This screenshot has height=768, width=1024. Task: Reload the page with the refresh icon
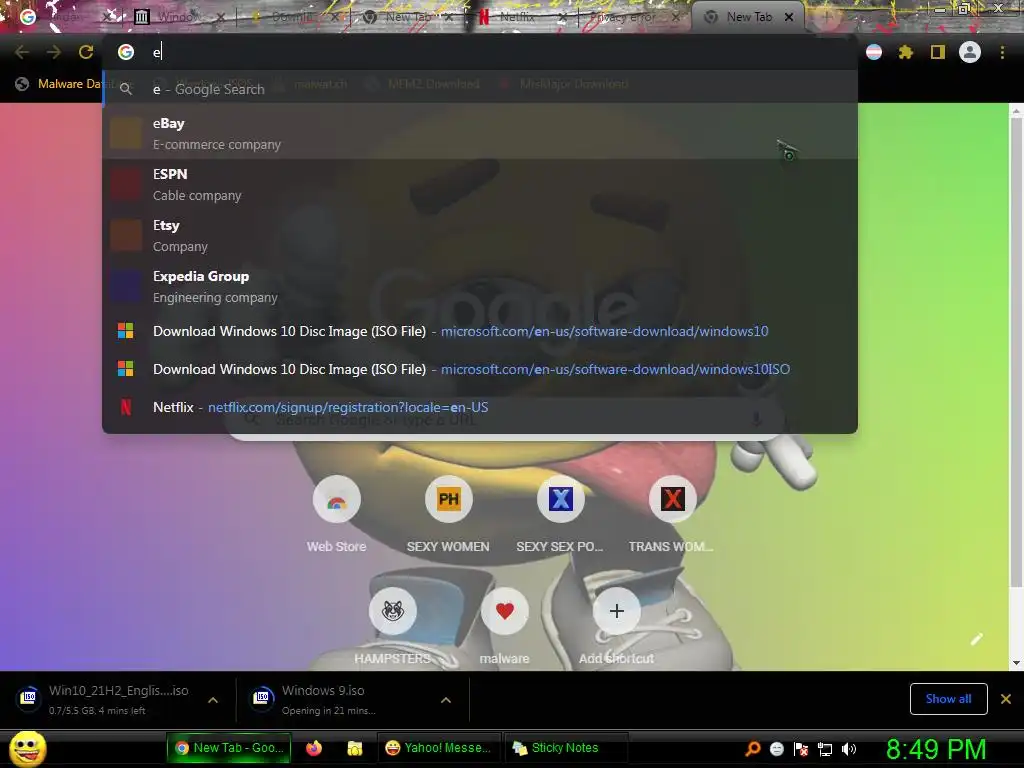[x=86, y=52]
